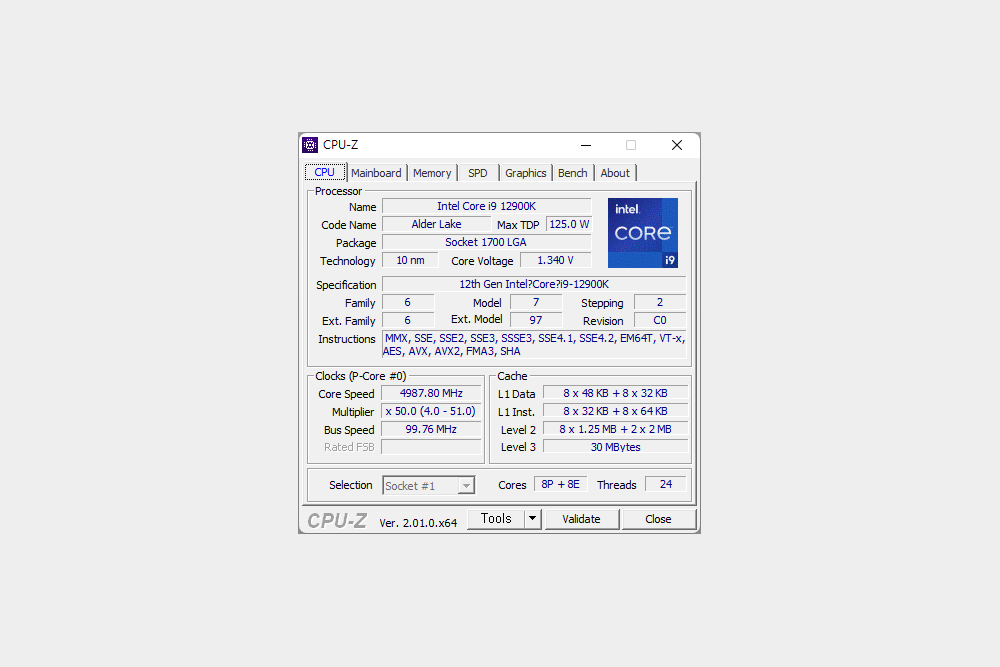Click the Level 2 value '8 x 1.25 MB + 2 x 2 MB'
Image resolution: width=1000 pixels, height=667 pixels.
point(615,429)
